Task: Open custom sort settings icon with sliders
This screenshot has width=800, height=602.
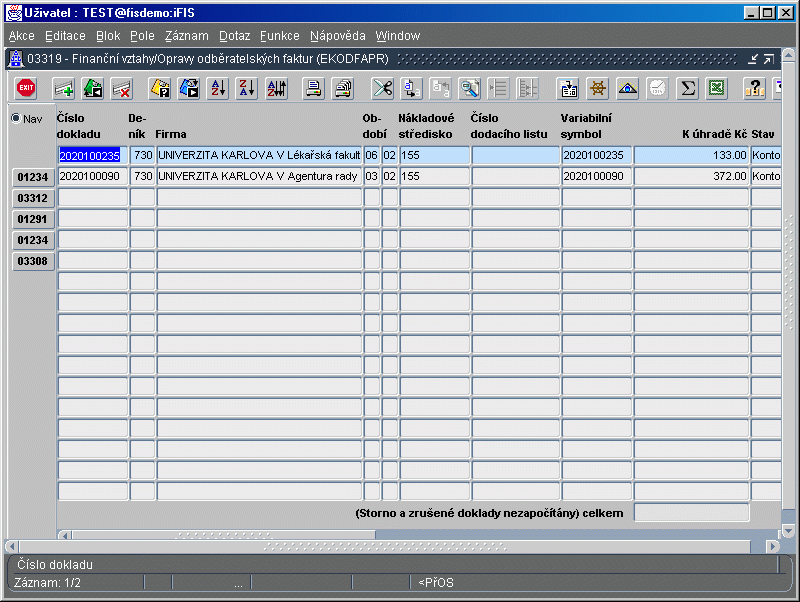Action: [x=277, y=88]
